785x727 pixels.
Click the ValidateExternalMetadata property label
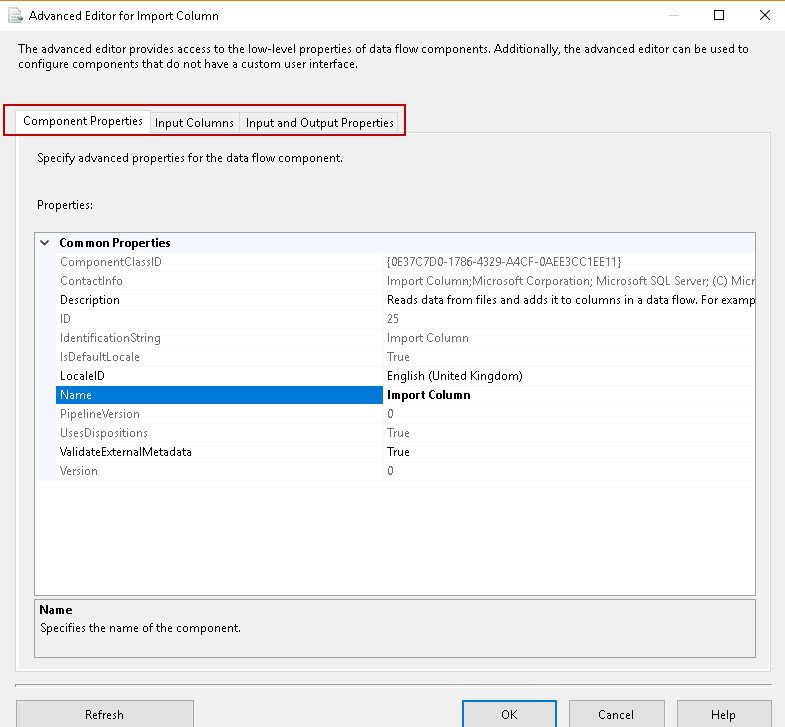click(125, 452)
